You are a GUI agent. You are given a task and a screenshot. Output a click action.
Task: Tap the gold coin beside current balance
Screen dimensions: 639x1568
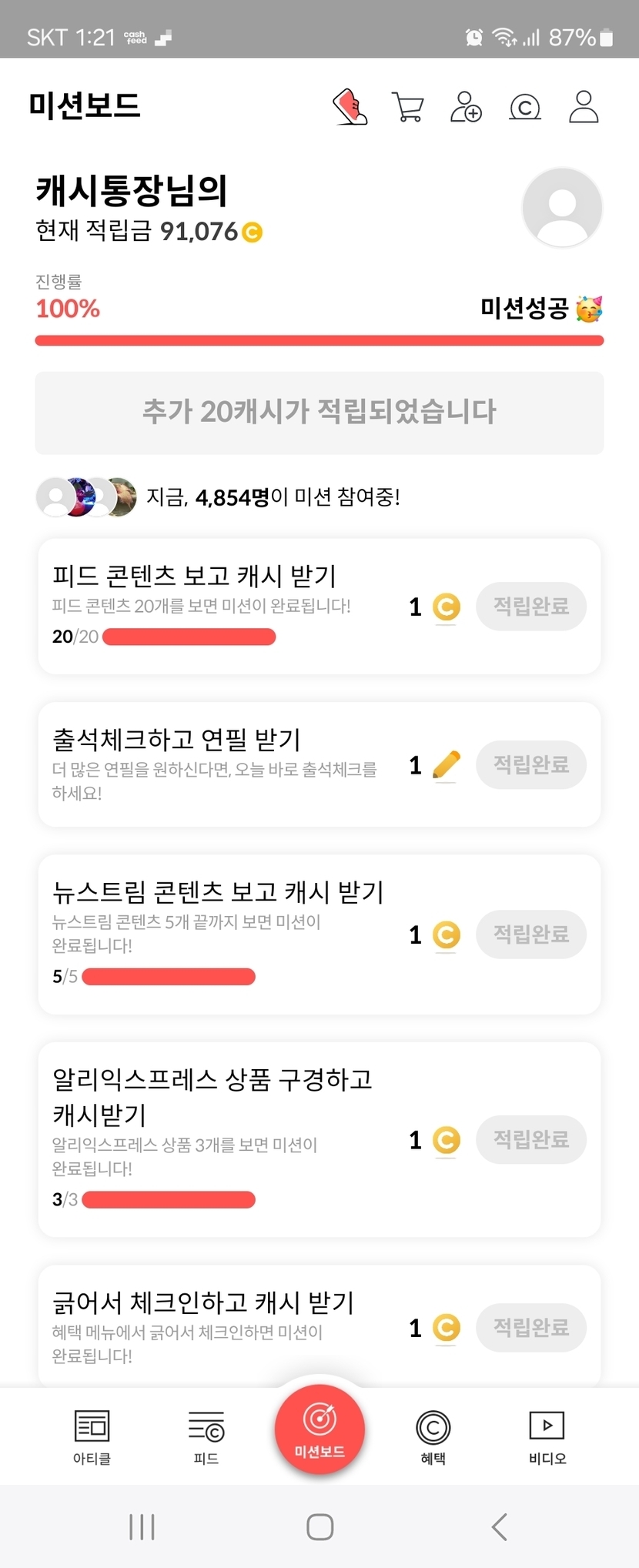click(252, 232)
